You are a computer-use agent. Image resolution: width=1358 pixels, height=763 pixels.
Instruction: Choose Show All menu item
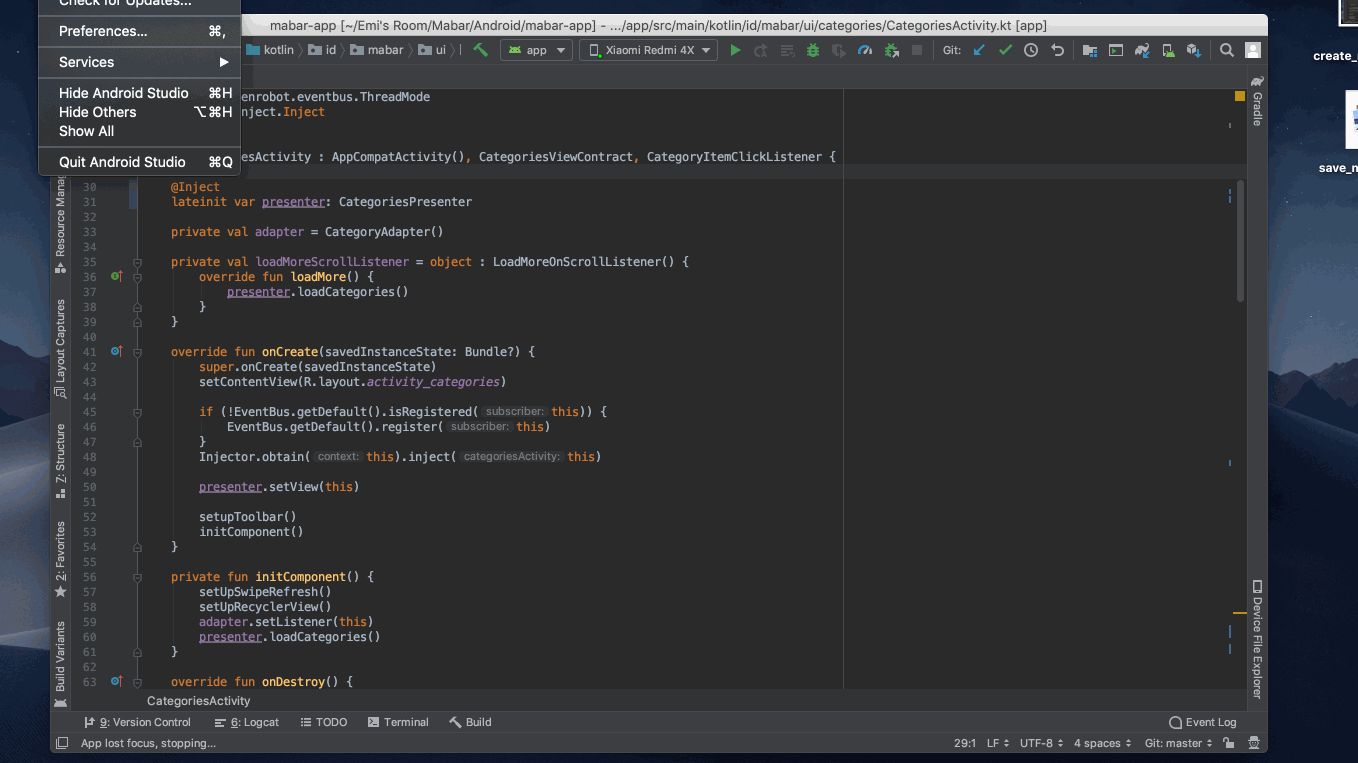[x=139, y=131]
